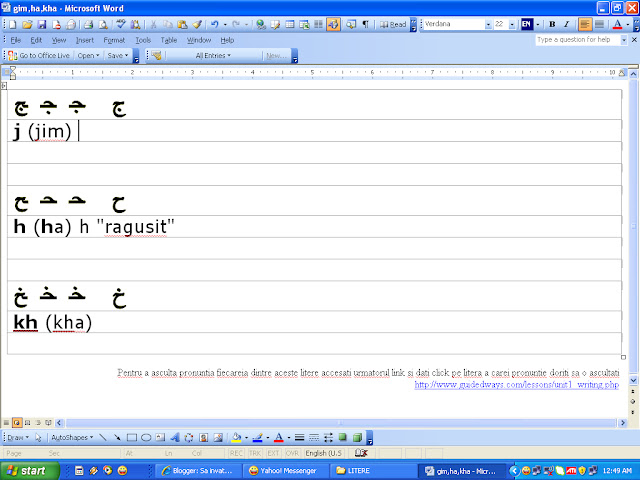Click the Columns icon

318,24
